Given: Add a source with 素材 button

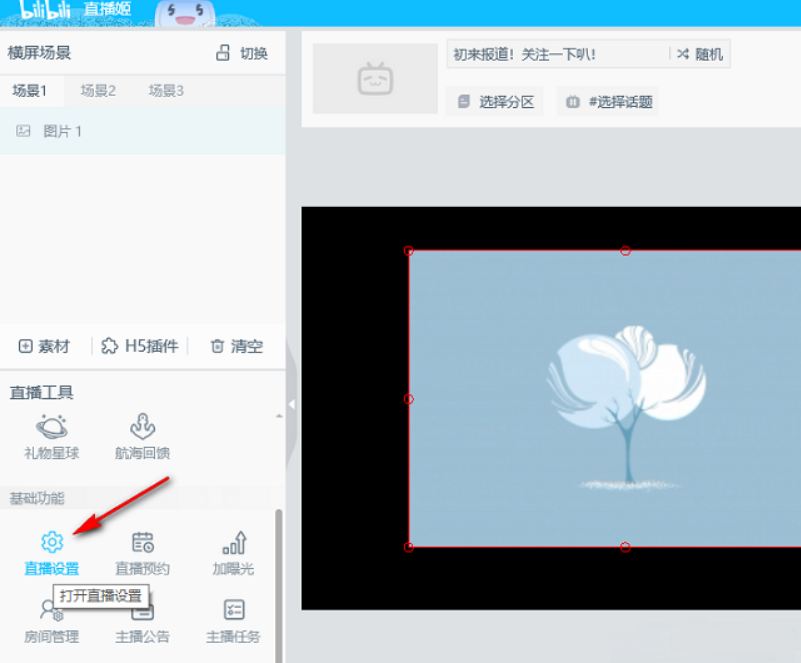Looking at the screenshot, I should (x=45, y=346).
